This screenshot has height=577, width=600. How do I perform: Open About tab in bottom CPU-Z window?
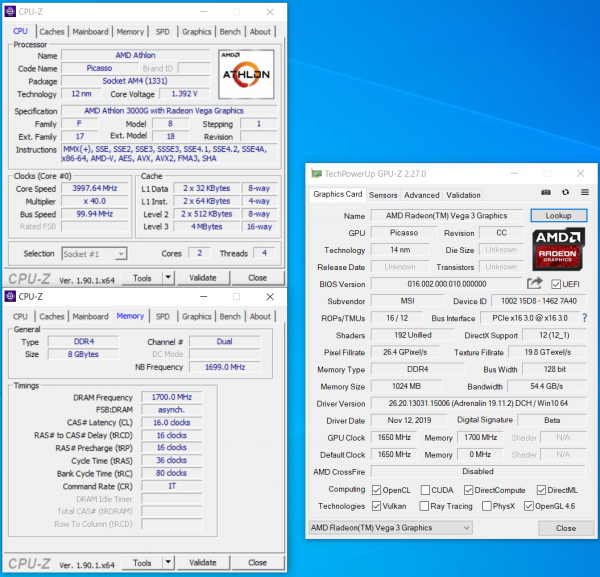[260, 316]
